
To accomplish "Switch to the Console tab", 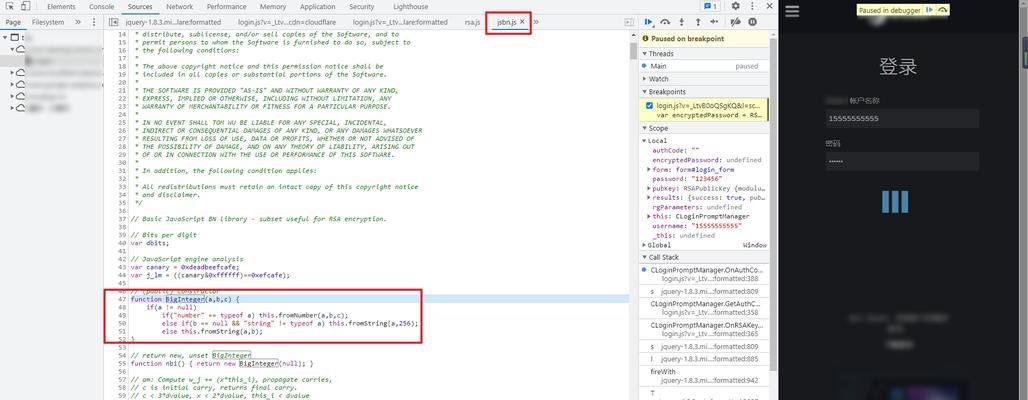I will [102, 7].
